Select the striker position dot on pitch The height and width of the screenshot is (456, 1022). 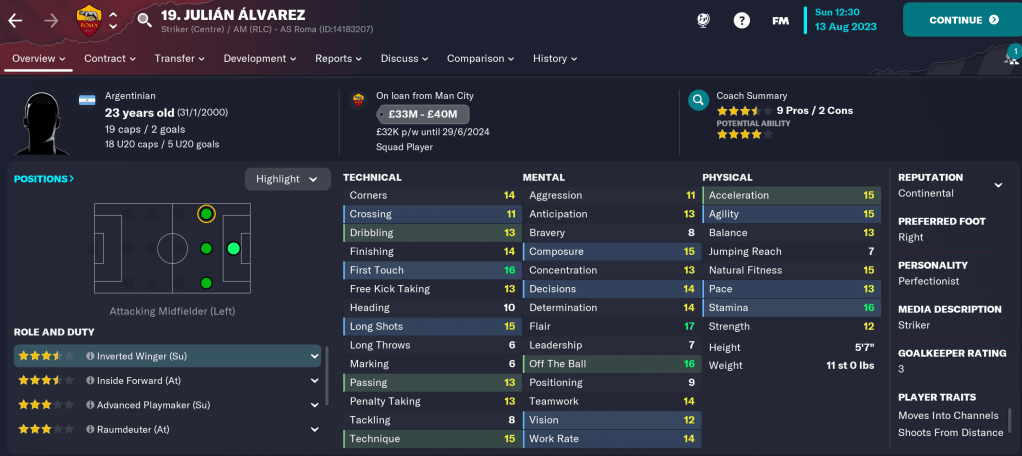(234, 248)
